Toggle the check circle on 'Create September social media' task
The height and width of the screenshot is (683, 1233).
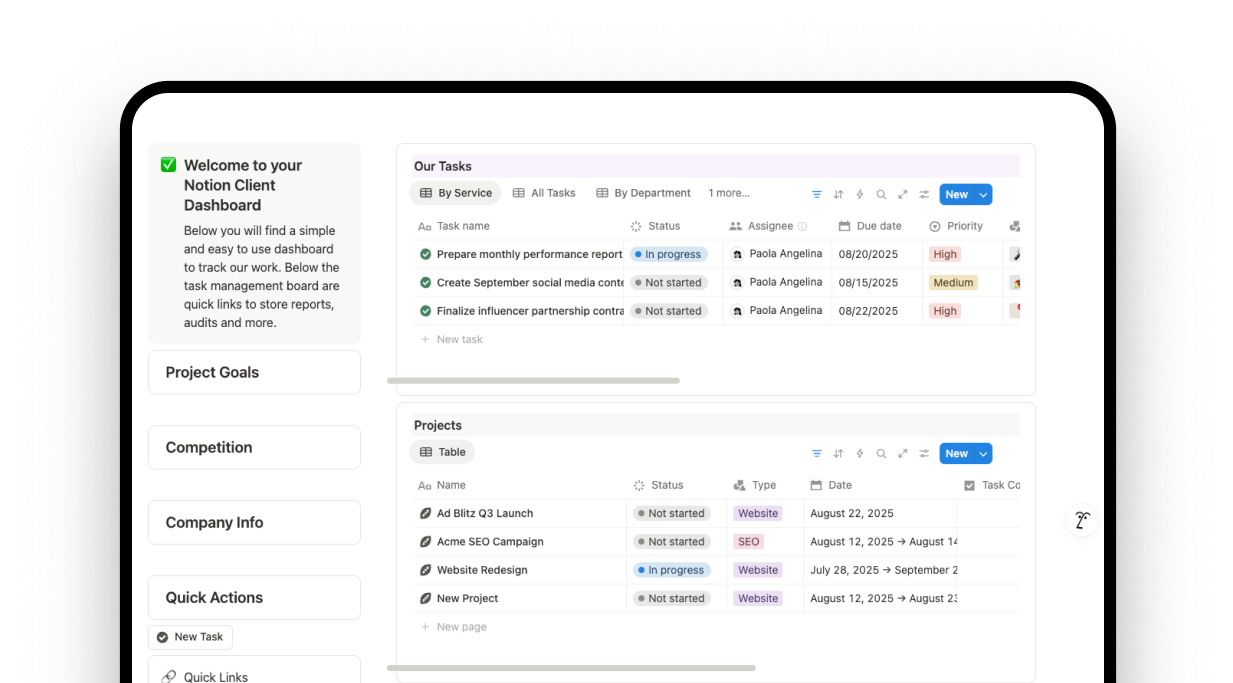click(x=425, y=283)
